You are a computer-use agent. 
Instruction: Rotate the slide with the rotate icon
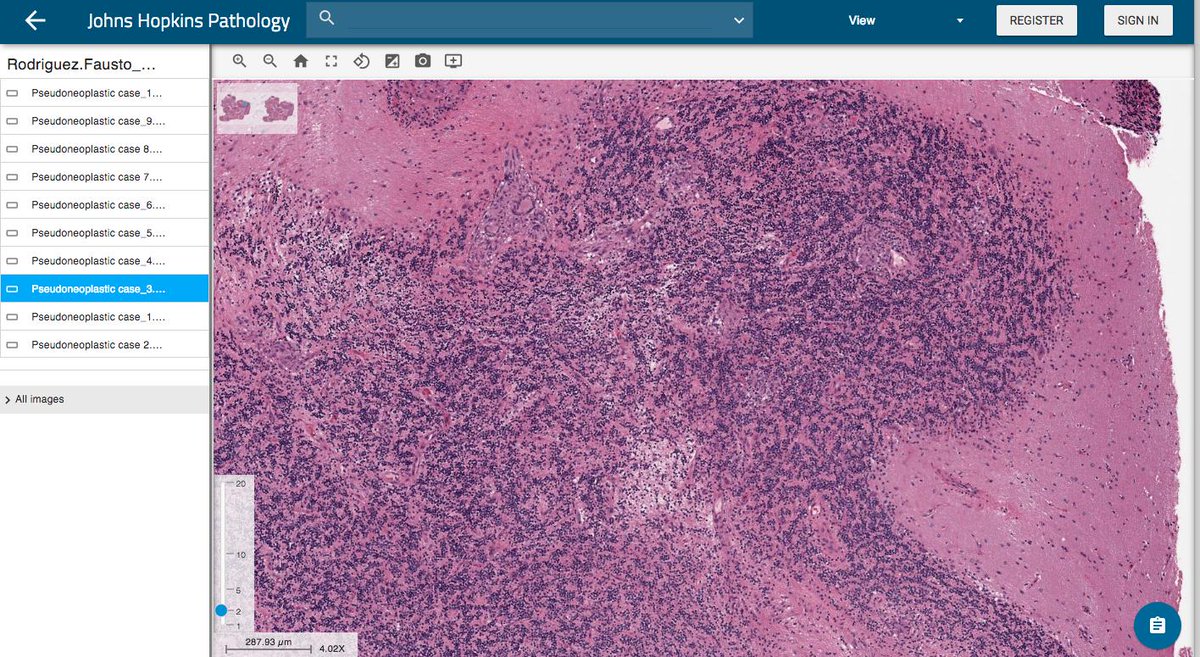pos(362,61)
